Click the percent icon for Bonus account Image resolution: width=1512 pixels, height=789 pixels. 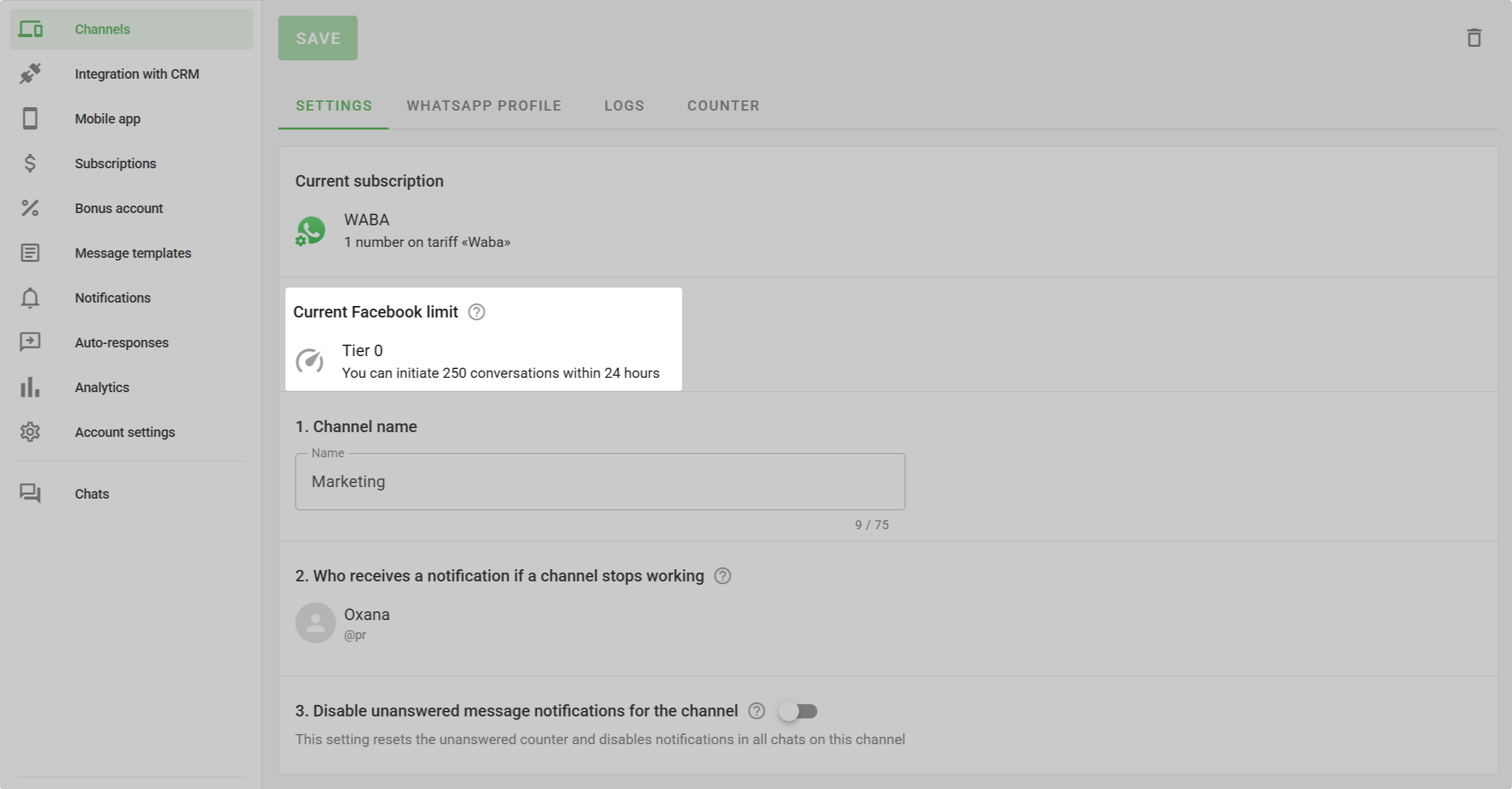(31, 208)
